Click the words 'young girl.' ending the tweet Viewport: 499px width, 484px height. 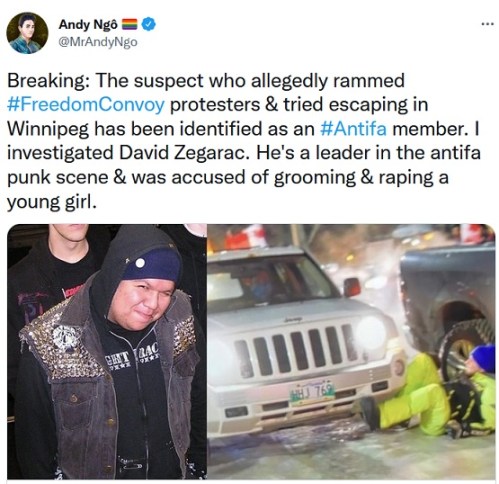coord(52,202)
